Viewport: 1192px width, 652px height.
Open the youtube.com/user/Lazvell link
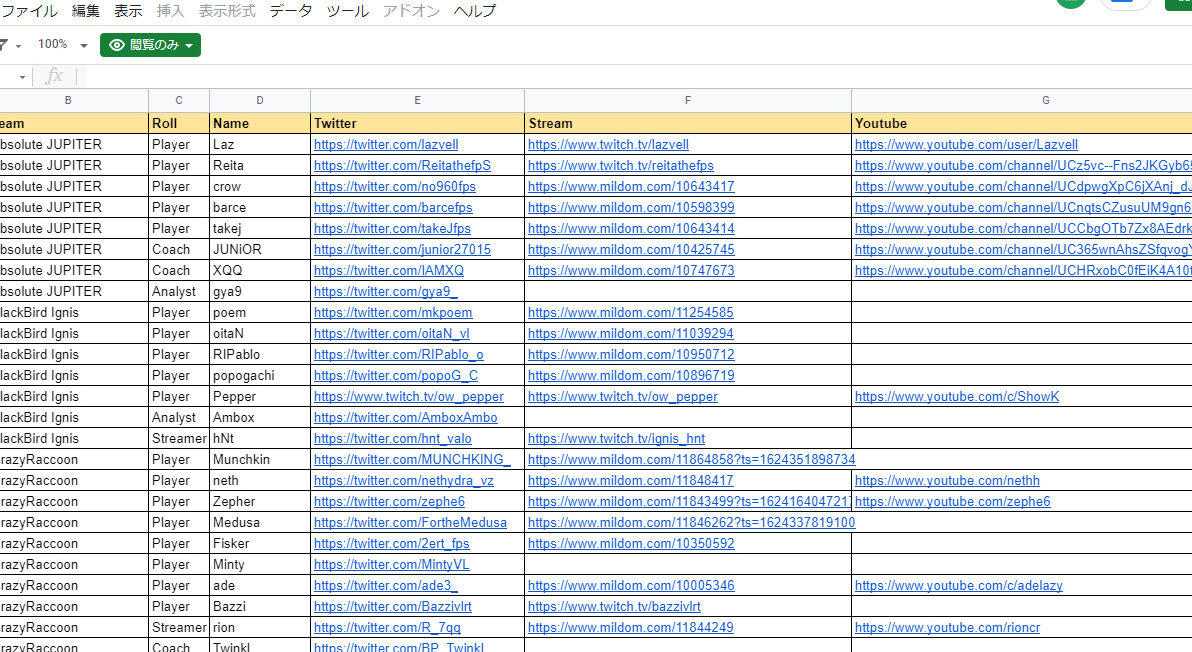(966, 144)
